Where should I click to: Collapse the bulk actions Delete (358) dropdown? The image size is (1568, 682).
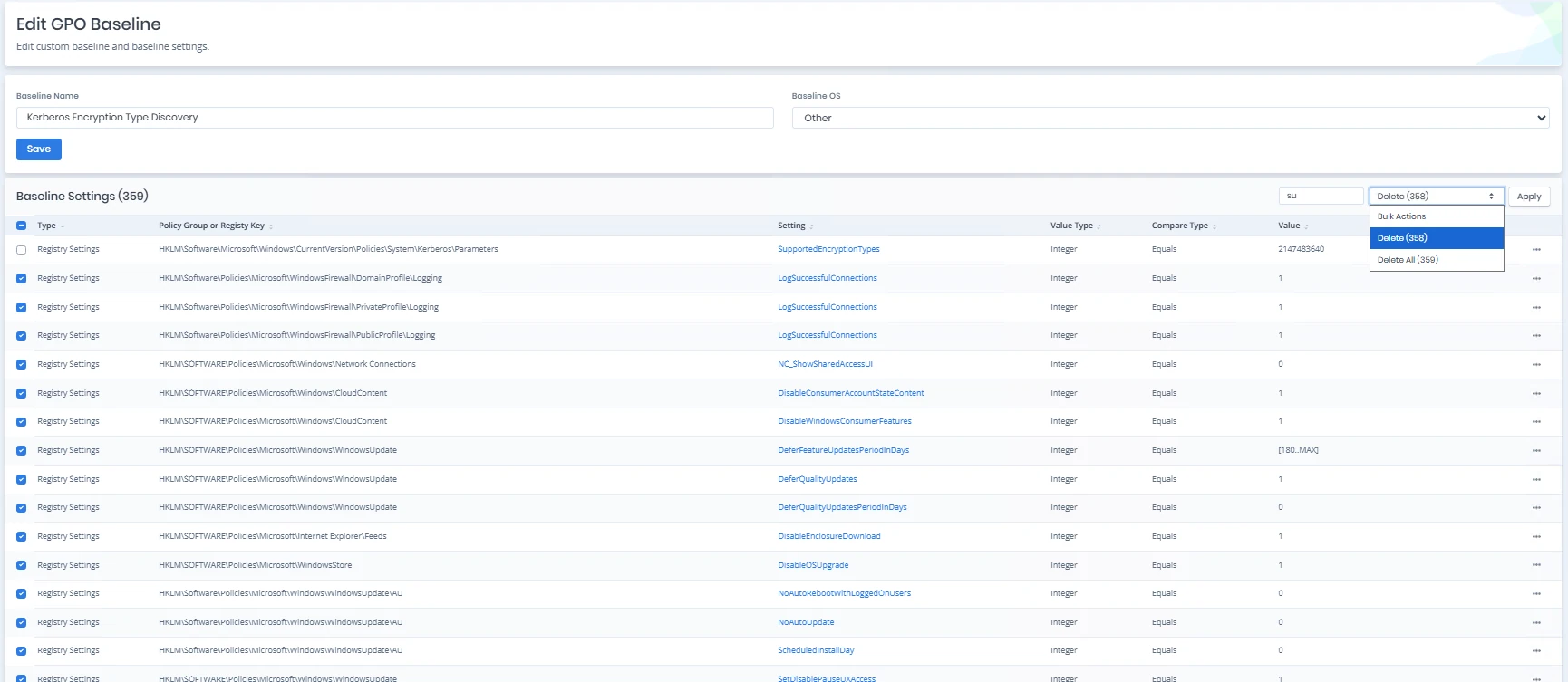pyautogui.click(x=1437, y=196)
